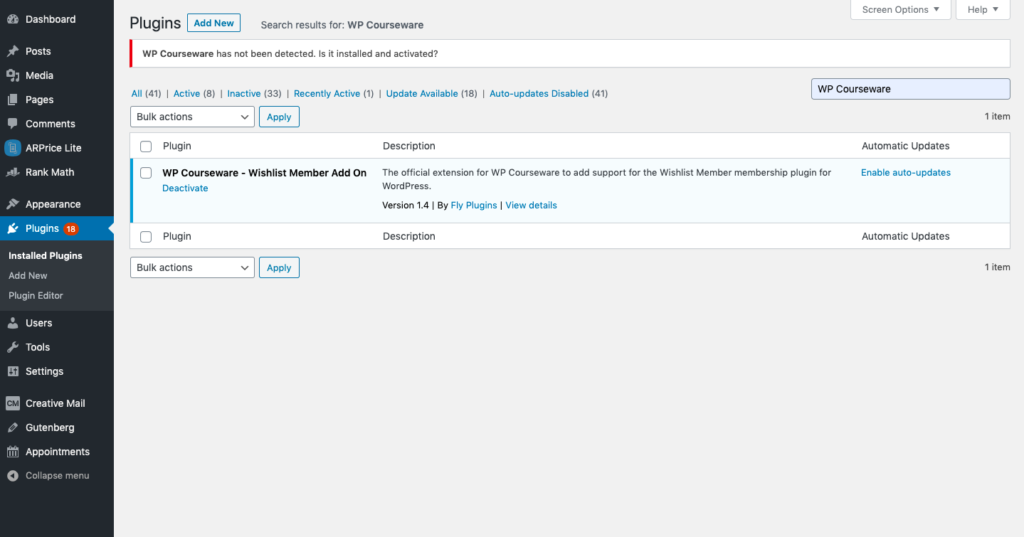Image resolution: width=1024 pixels, height=537 pixels.
Task: Open the Fly Plugins author link
Action: (473, 205)
